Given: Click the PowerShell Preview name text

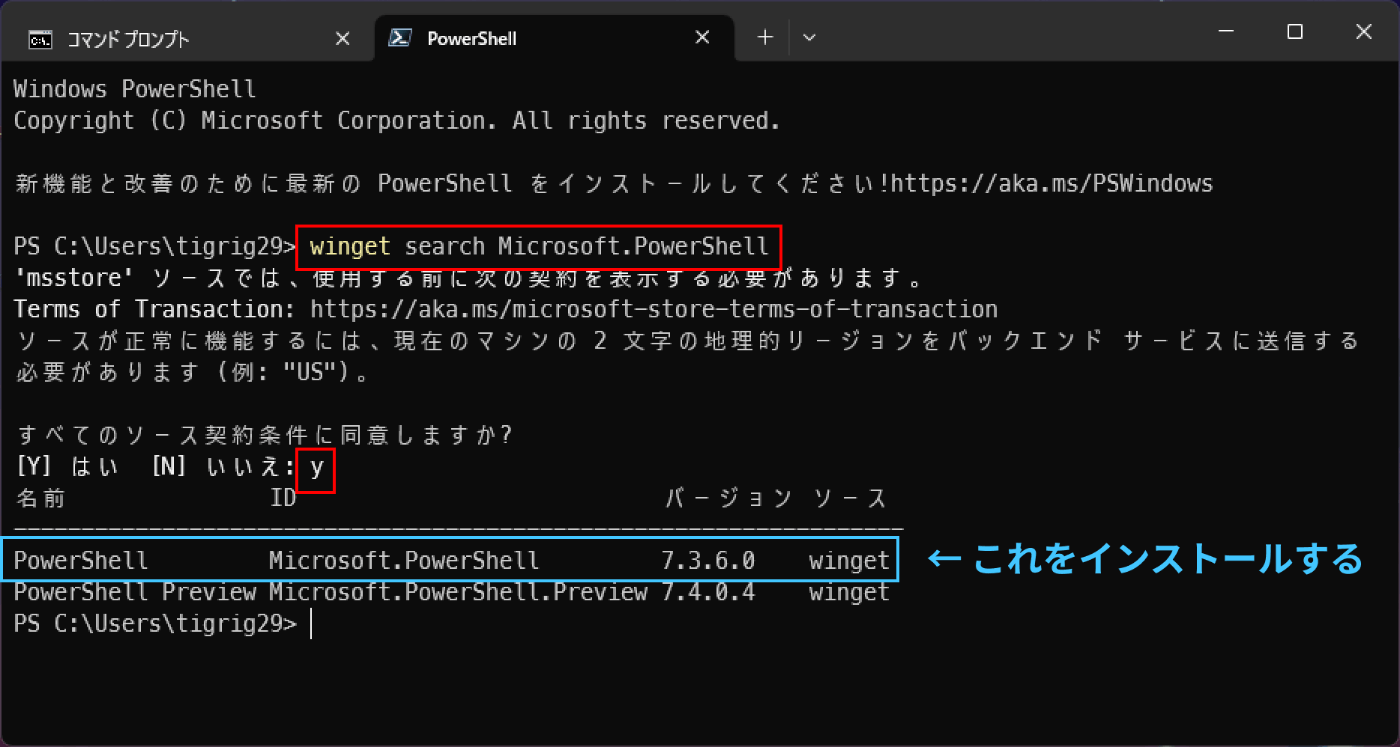Looking at the screenshot, I should point(135,592).
